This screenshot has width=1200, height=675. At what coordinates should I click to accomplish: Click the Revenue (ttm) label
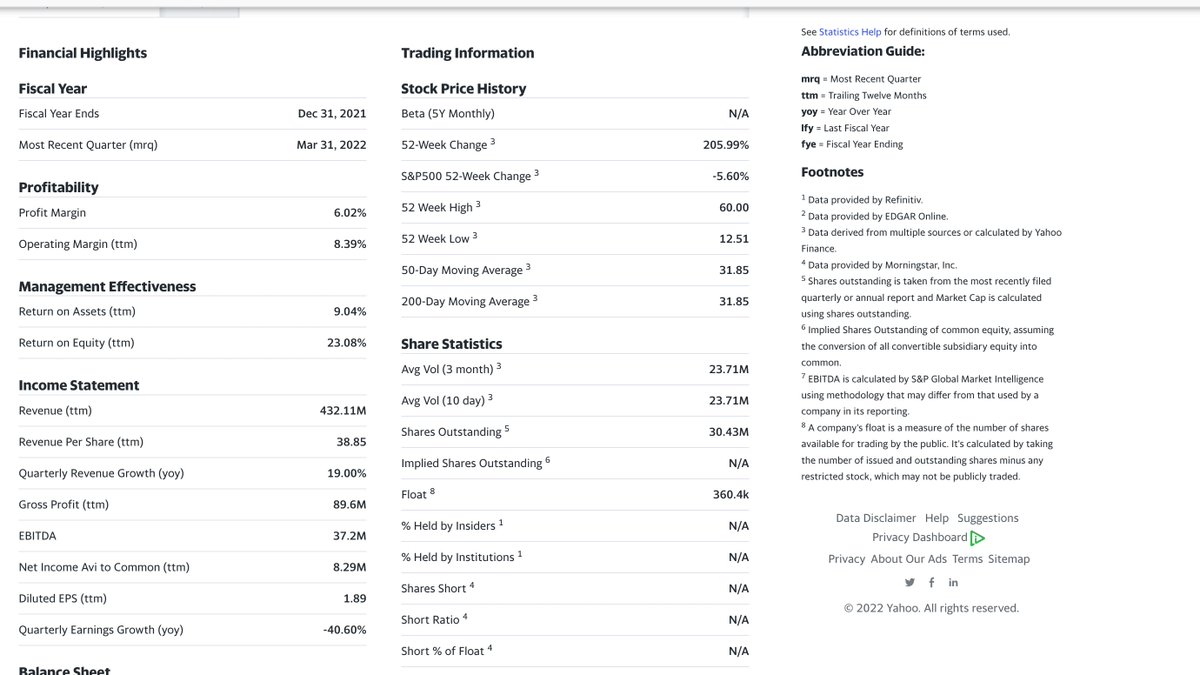point(55,411)
